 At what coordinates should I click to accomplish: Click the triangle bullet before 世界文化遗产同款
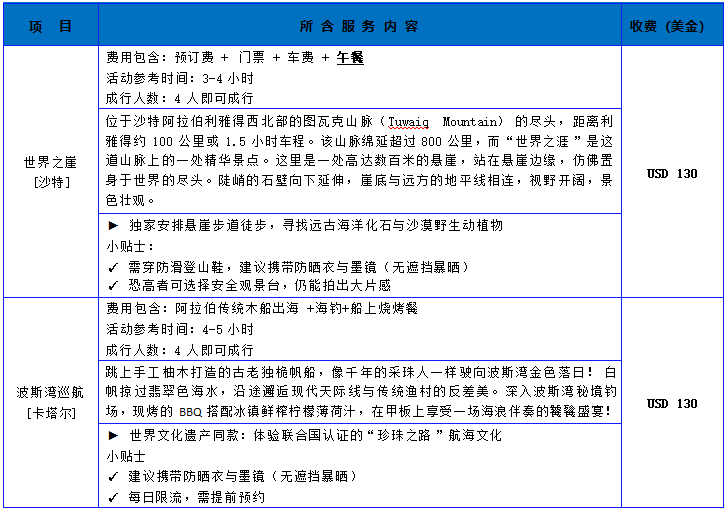112,435
